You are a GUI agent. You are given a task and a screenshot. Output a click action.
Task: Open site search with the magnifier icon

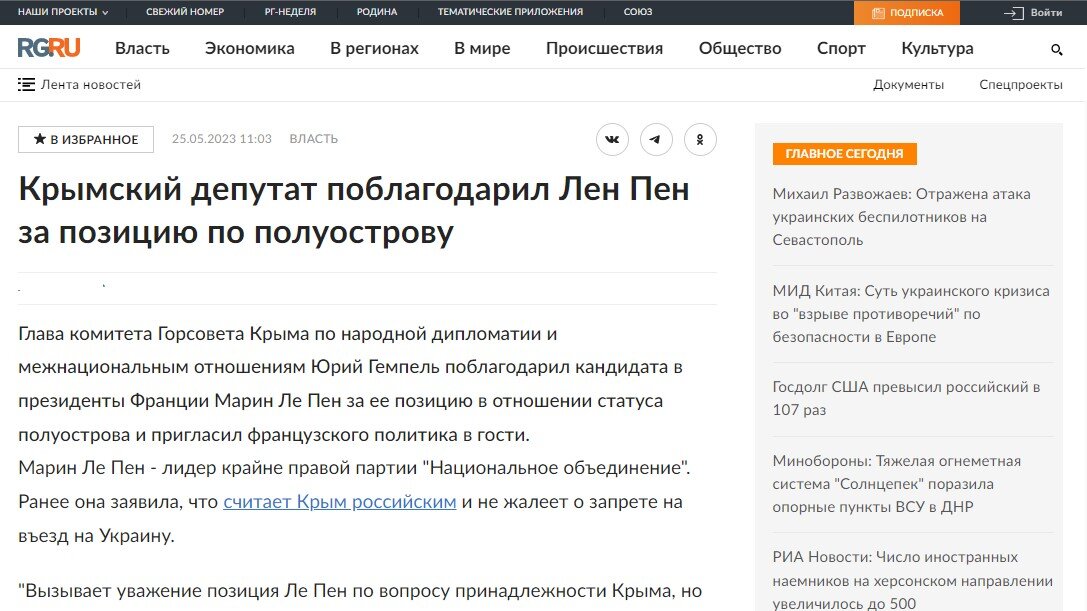point(1056,48)
